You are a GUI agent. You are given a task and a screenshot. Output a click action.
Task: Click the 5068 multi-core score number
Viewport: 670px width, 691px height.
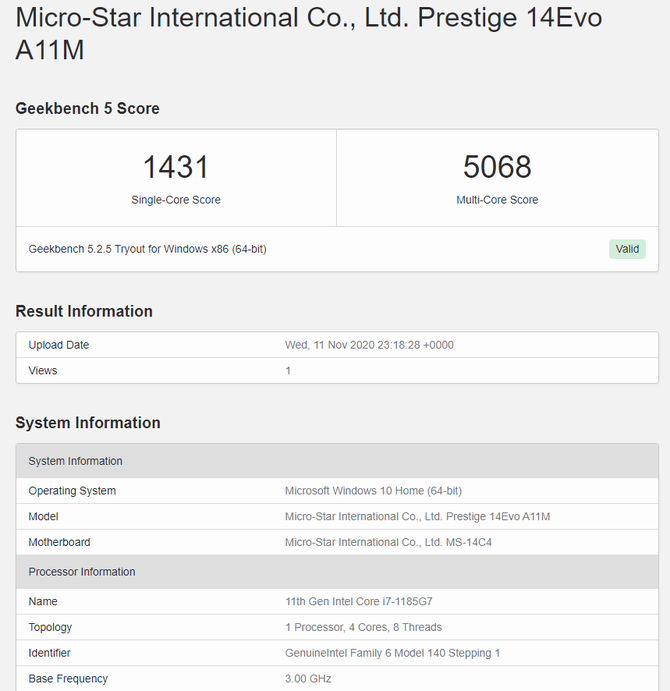tap(497, 167)
